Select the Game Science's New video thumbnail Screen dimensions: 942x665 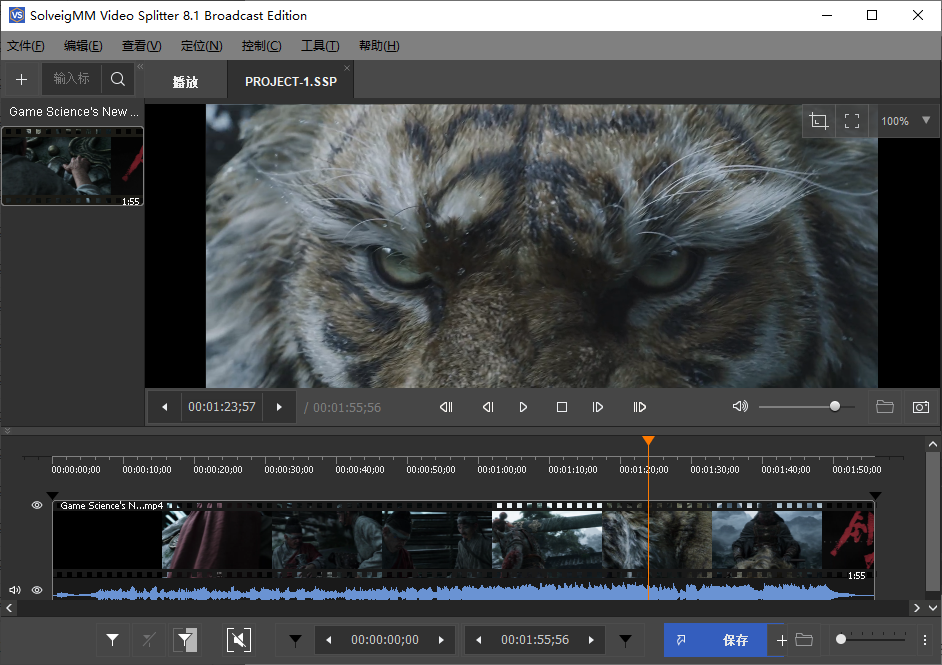tap(72, 166)
